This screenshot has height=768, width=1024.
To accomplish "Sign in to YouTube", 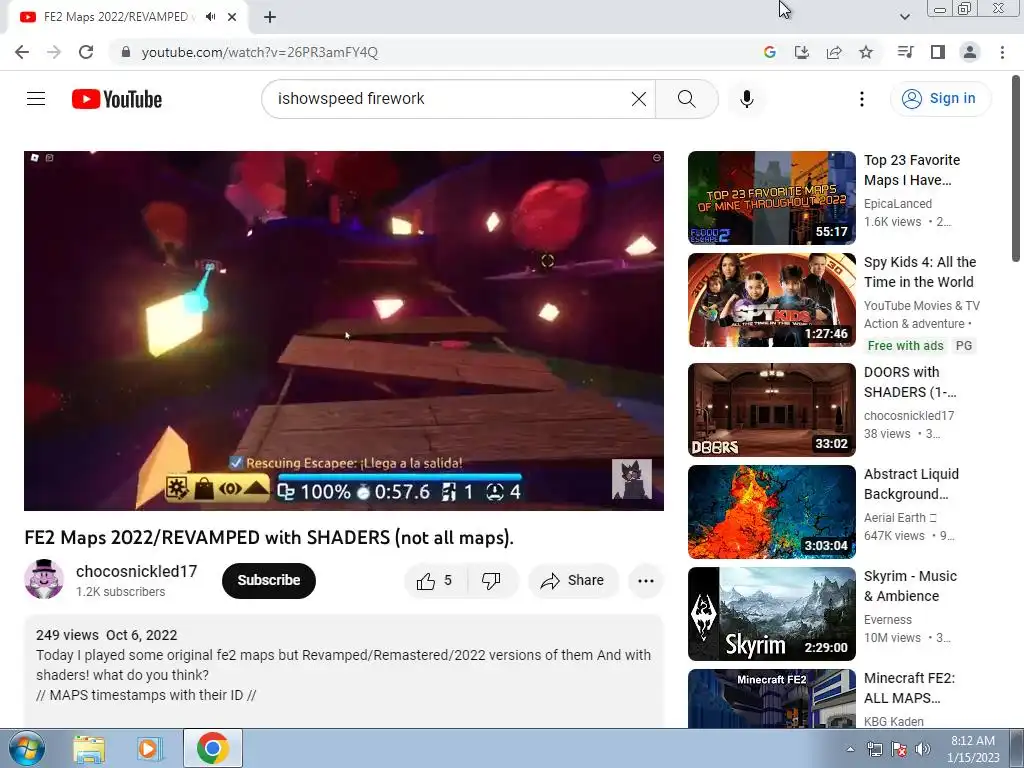I will pyautogui.click(x=940, y=99).
